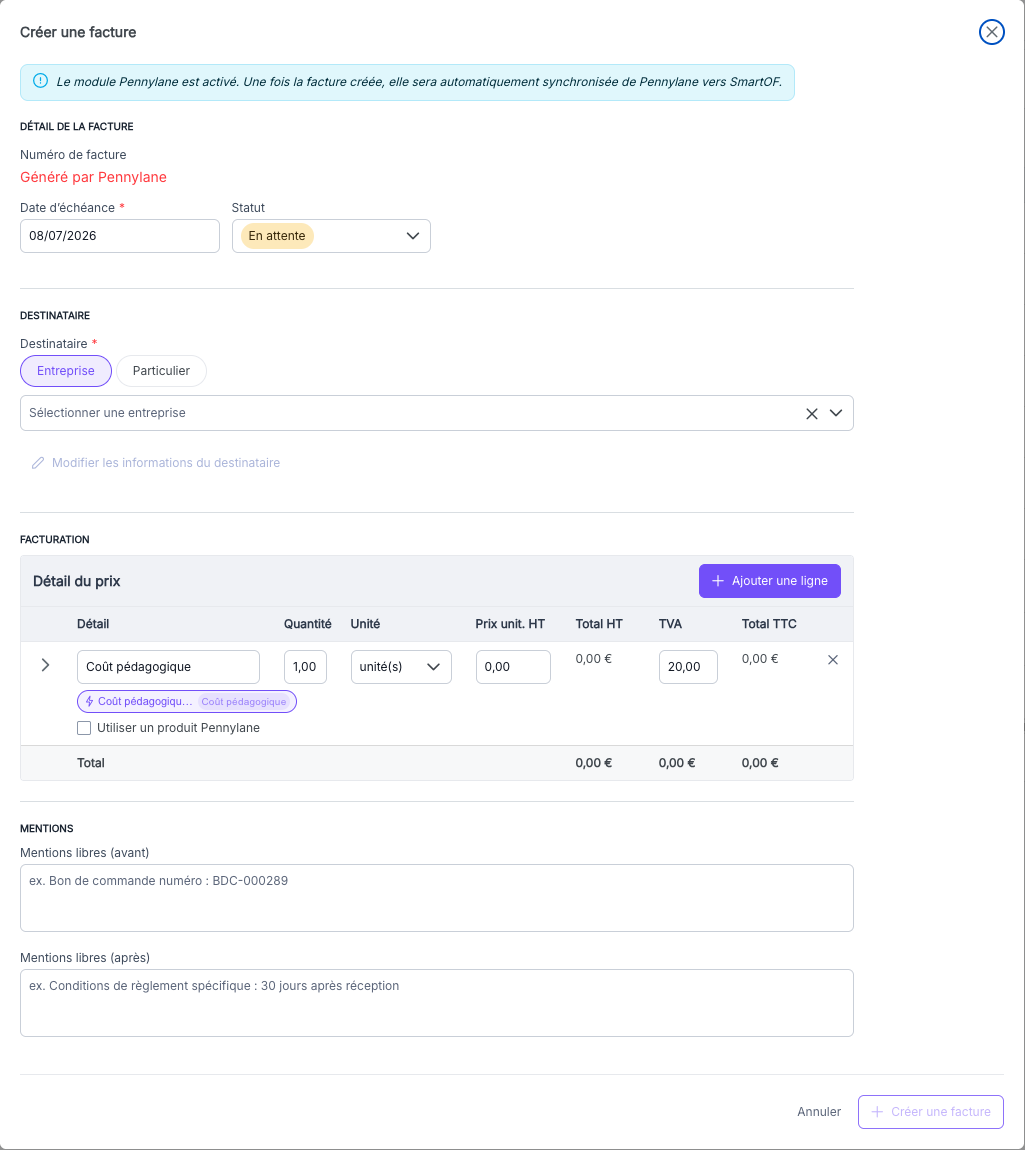Expand the Coût pédagogique line details chevron
1025x1150 pixels.
coord(45,665)
